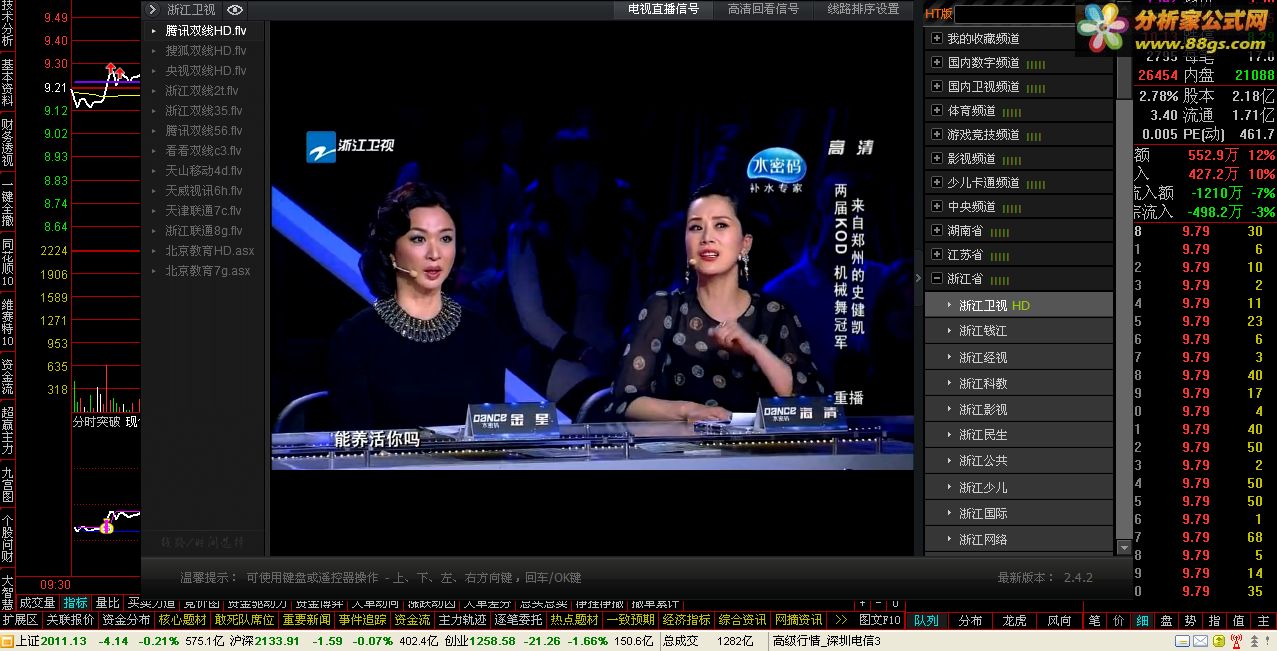Select the 细 view tab
Image resolution: width=1277 pixels, height=651 pixels.
[1142, 620]
